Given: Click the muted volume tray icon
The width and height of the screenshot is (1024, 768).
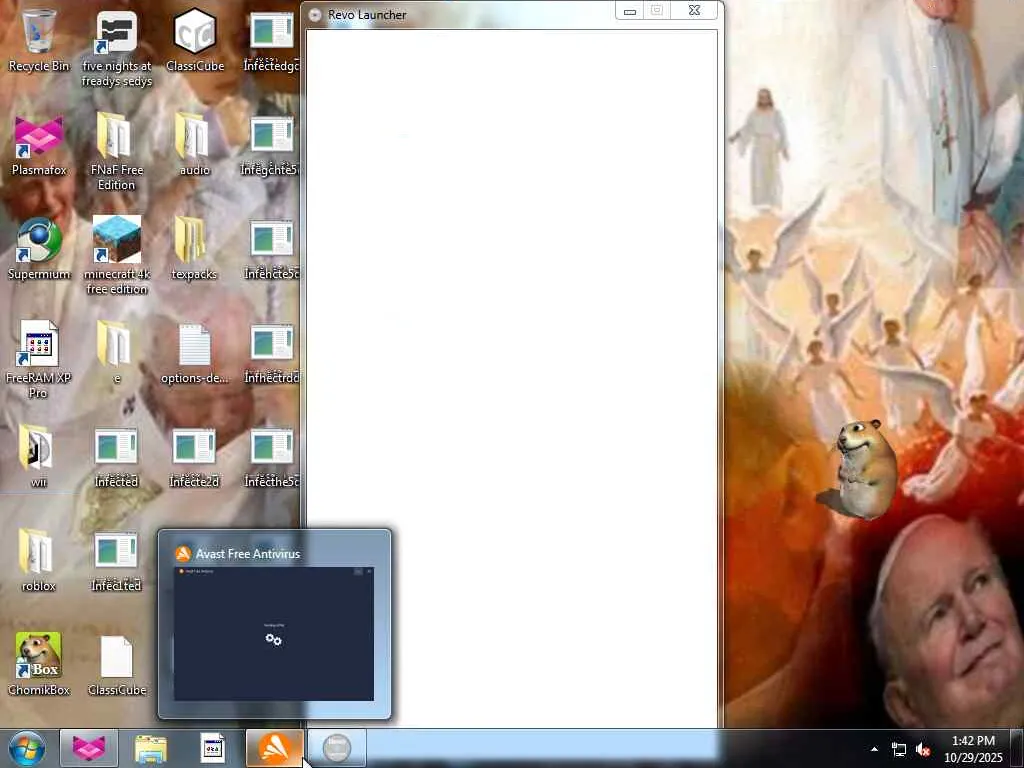Looking at the screenshot, I should (923, 750).
